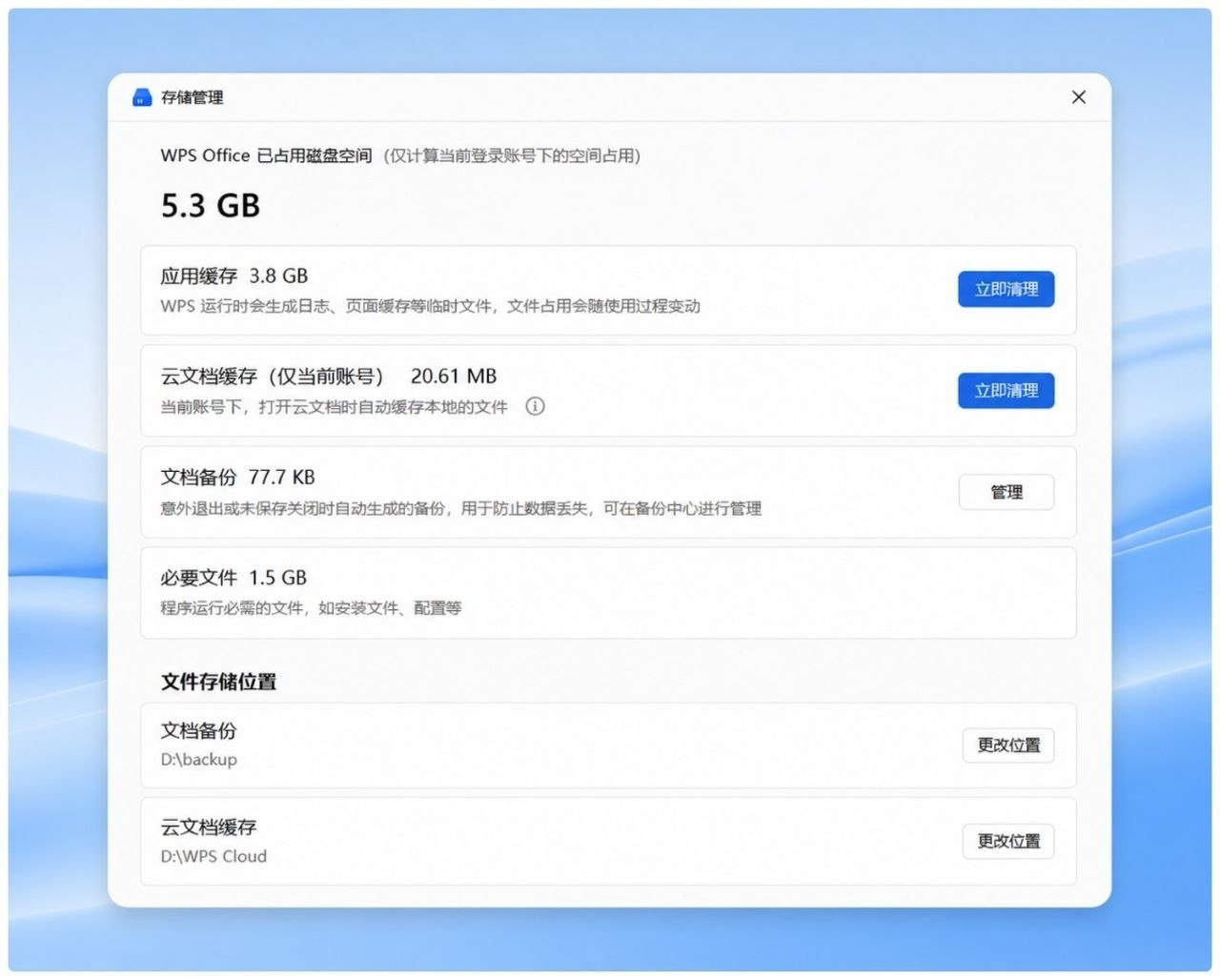This screenshot has width=1220, height=980.
Task: Click the 意外退出或未保存关闭 backup description
Action: tap(460, 508)
